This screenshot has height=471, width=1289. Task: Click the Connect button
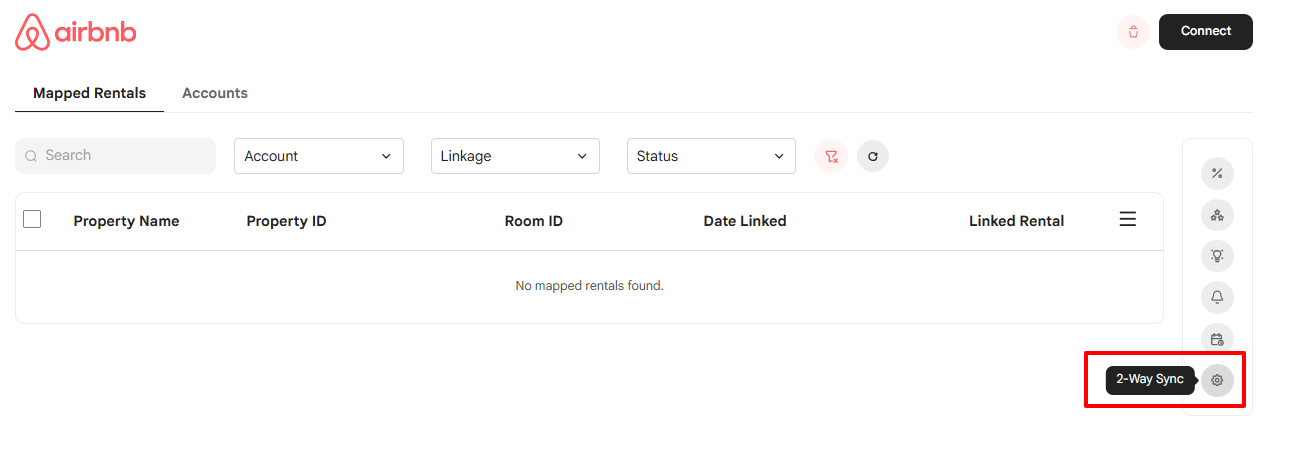pos(1206,31)
